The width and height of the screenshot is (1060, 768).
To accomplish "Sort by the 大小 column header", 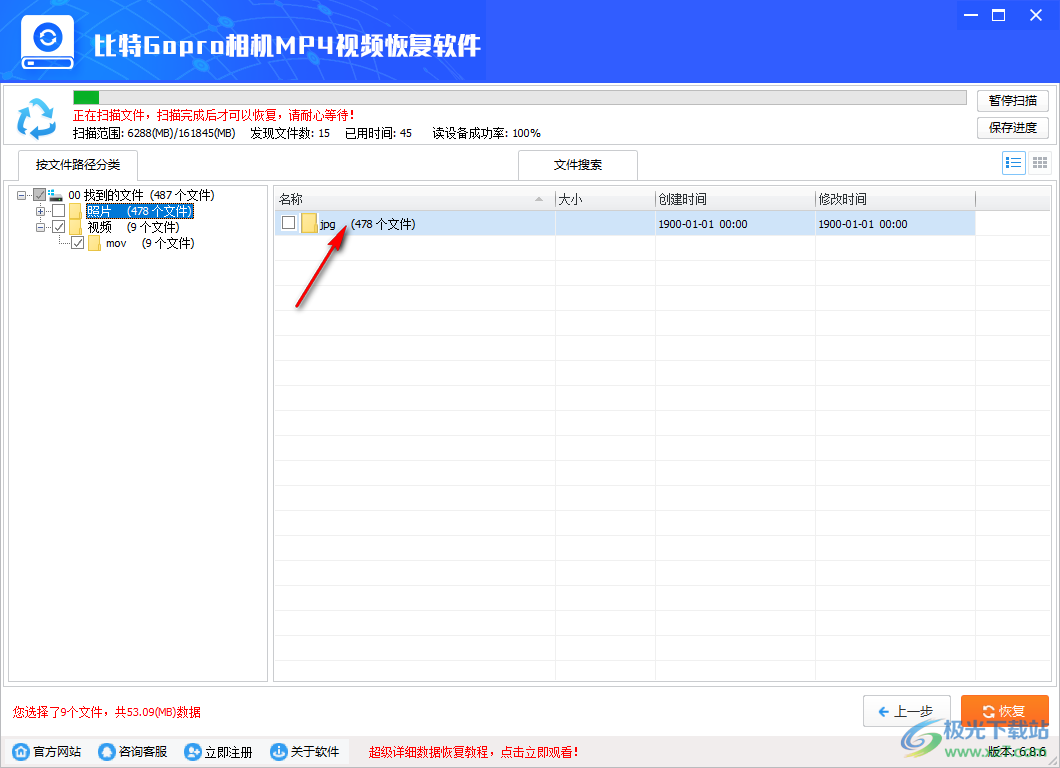I will coord(605,199).
